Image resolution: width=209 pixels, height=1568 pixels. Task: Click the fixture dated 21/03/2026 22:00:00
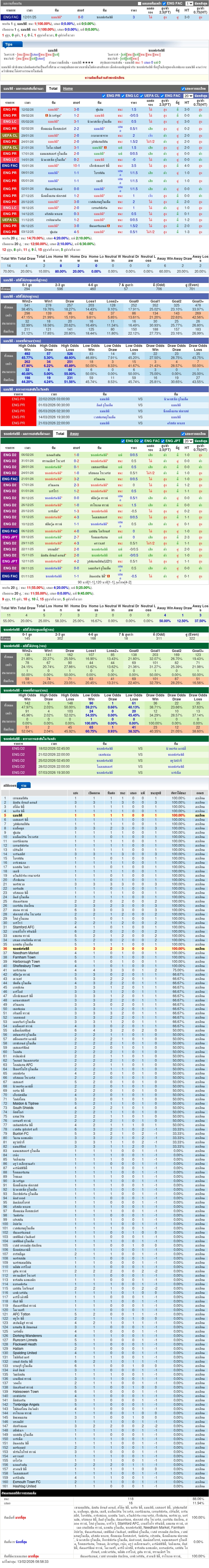[104, 423]
